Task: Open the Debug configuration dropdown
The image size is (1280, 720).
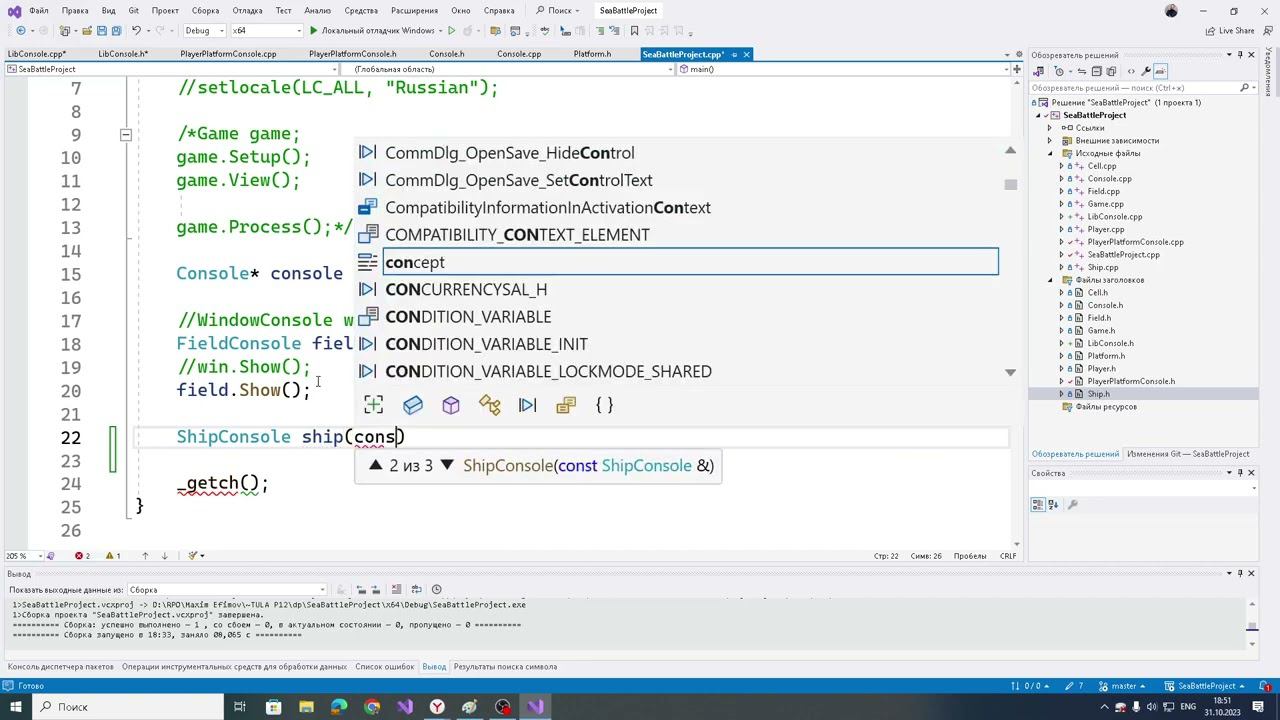Action: click(x=203, y=31)
